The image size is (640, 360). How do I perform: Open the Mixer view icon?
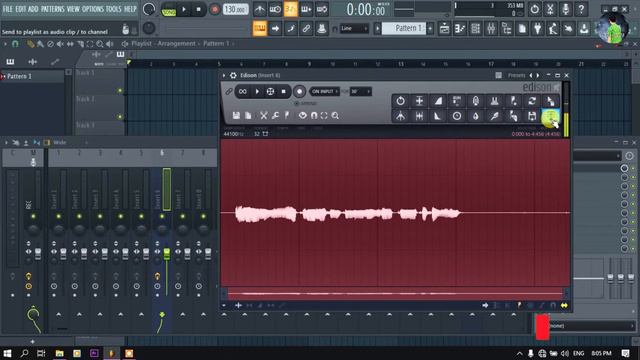(x=491, y=28)
